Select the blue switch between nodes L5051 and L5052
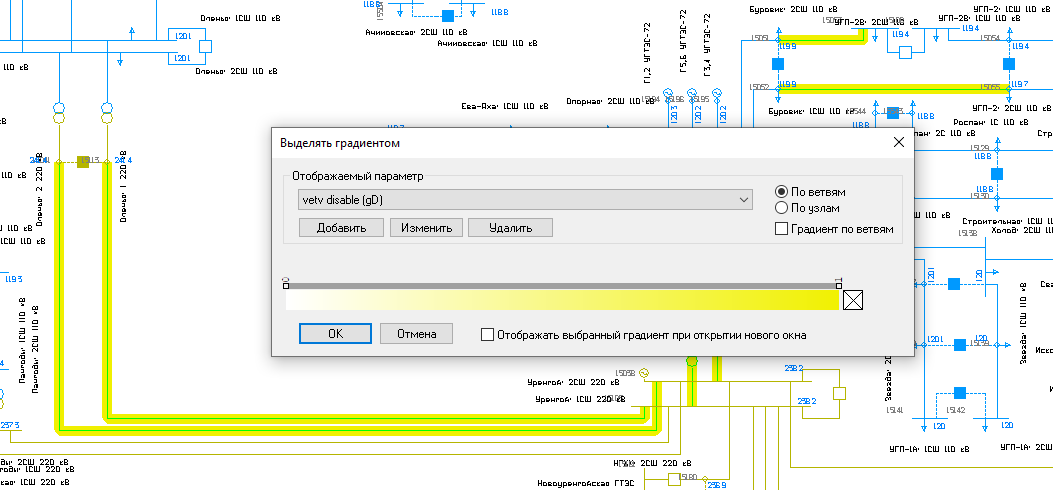 [776, 64]
